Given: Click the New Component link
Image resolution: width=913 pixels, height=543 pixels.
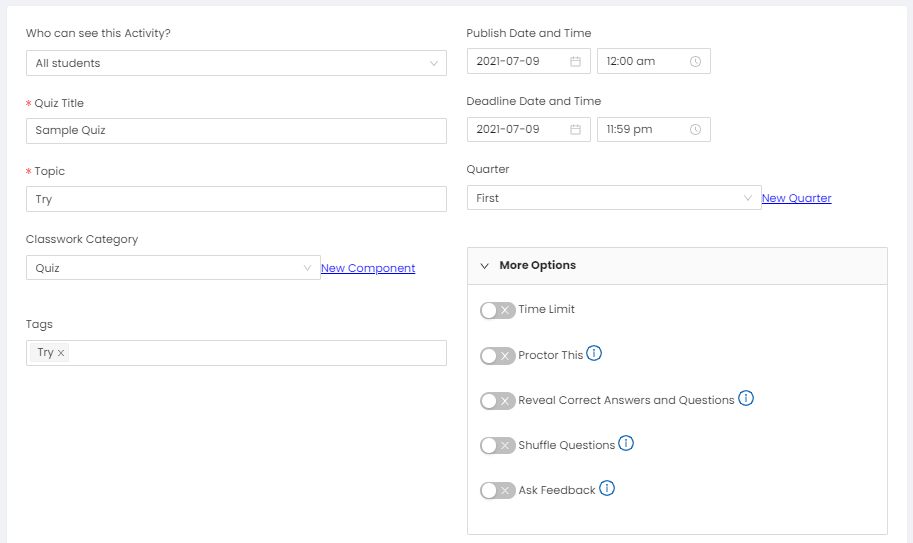Looking at the screenshot, I should [x=368, y=268].
